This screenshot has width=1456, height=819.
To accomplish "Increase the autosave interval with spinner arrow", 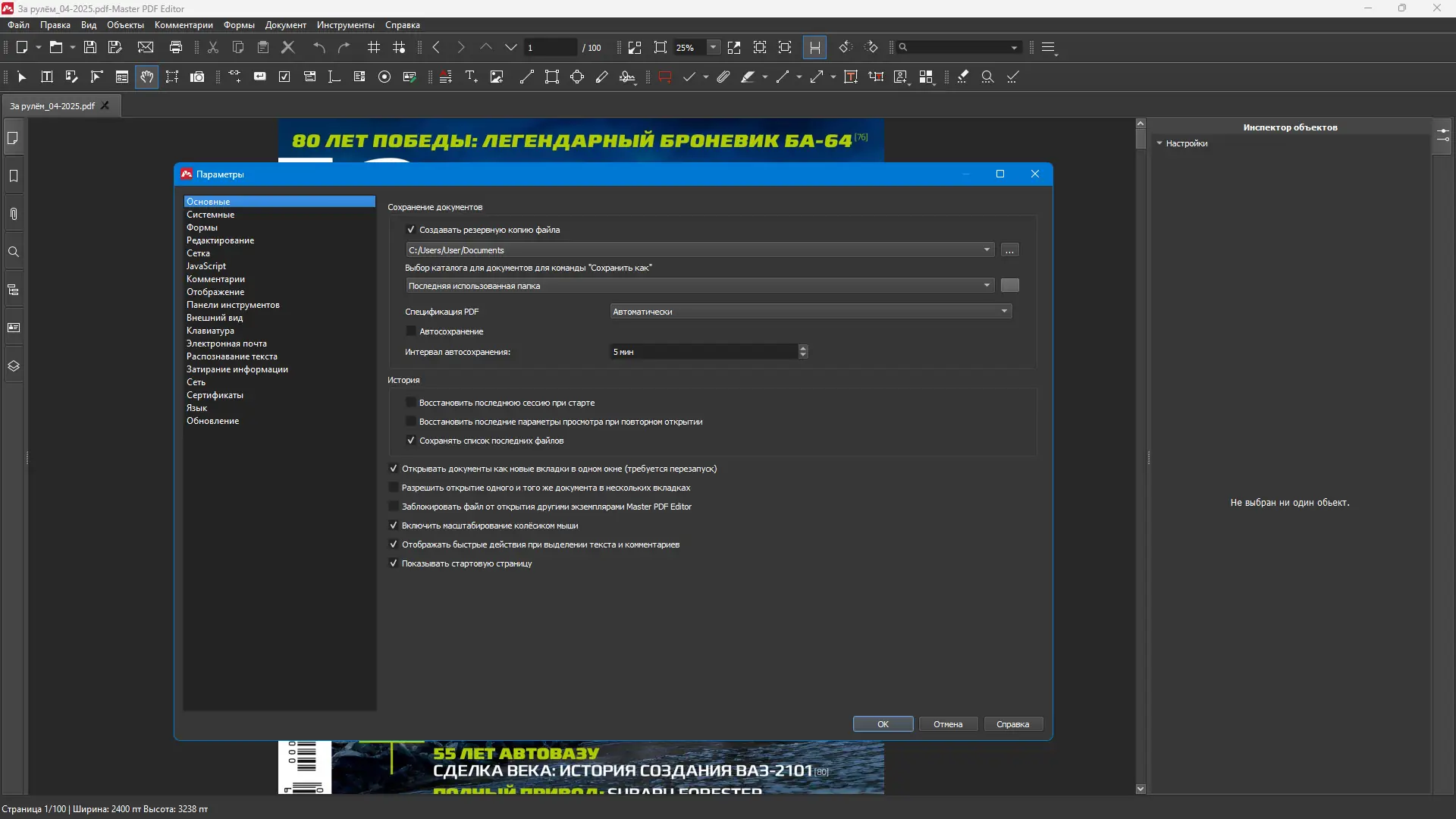I will [803, 348].
